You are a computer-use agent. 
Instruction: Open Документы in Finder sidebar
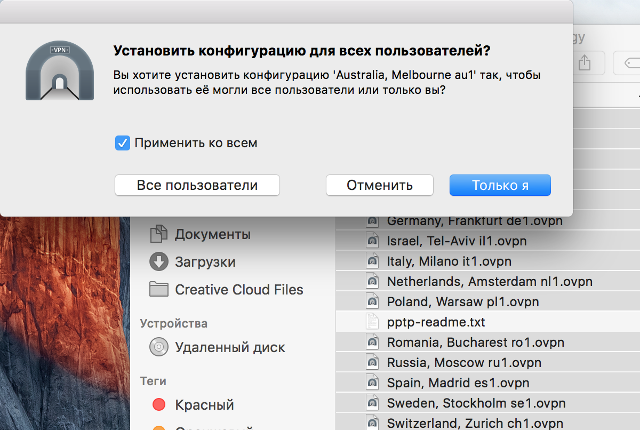pyautogui.click(x=213, y=235)
